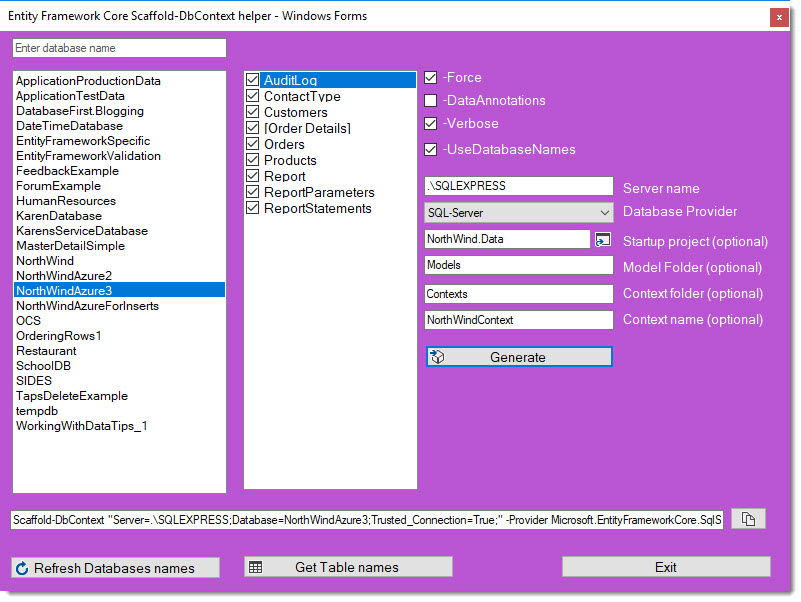Click the Server name field .\SQLEXPRESS

click(x=519, y=186)
